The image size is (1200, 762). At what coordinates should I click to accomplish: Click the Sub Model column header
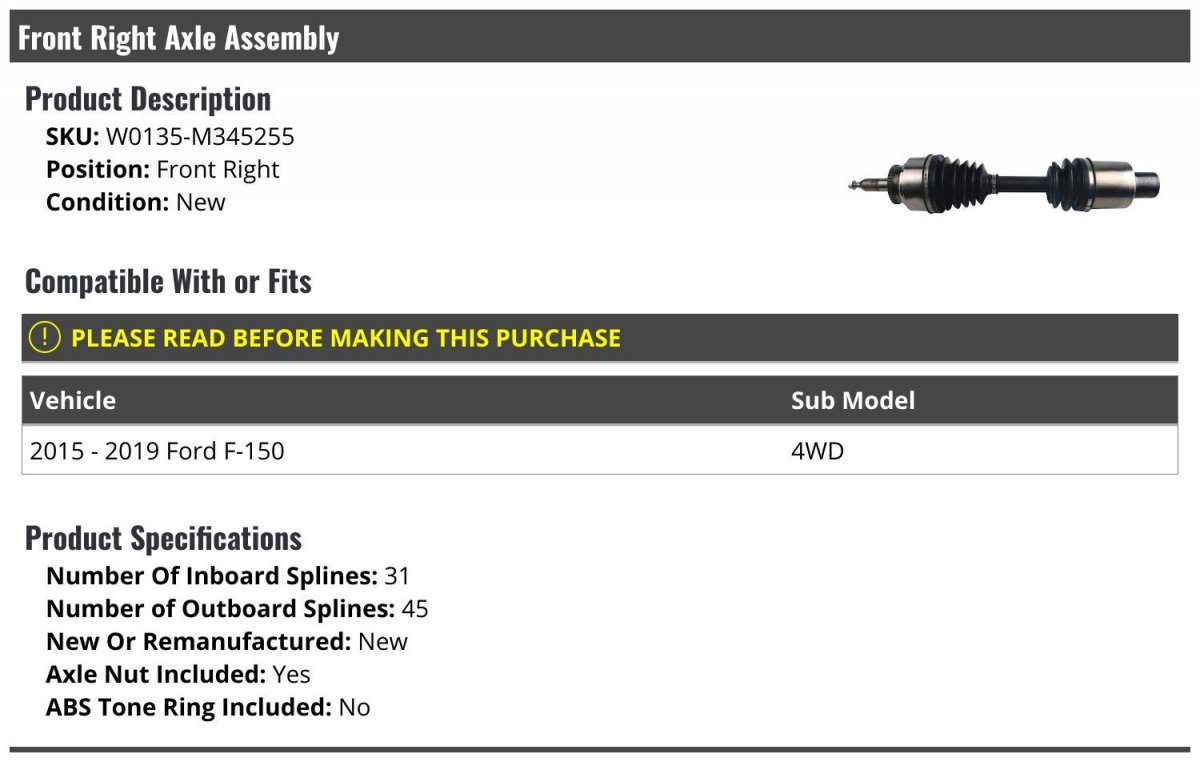point(852,401)
